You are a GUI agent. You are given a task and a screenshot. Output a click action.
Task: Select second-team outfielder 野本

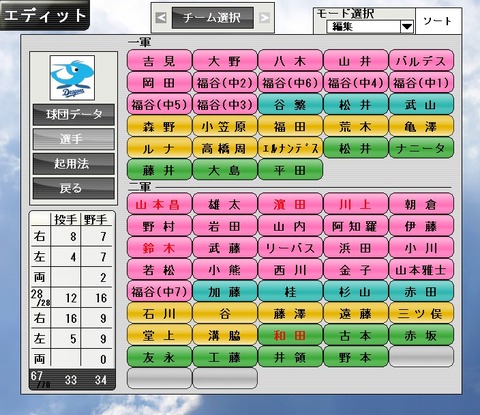click(356, 357)
